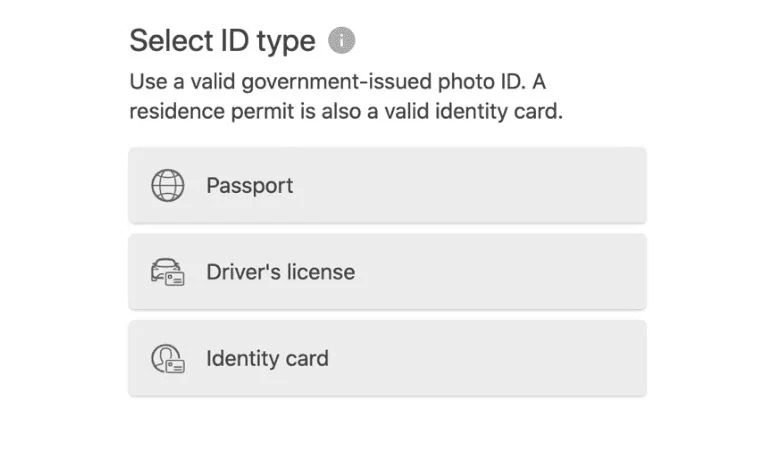Tap the bottom ID option's profile card symbol
This screenshot has width=775, height=450.
pyautogui.click(x=167, y=358)
